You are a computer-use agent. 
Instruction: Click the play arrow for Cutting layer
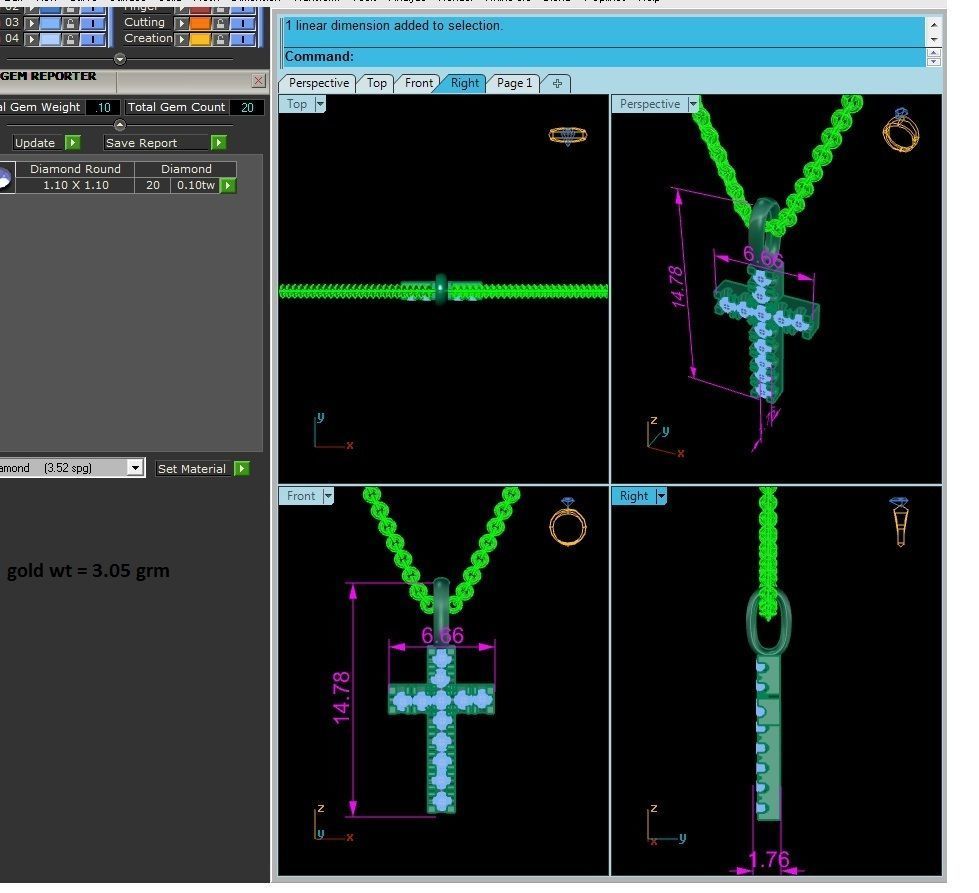(182, 22)
